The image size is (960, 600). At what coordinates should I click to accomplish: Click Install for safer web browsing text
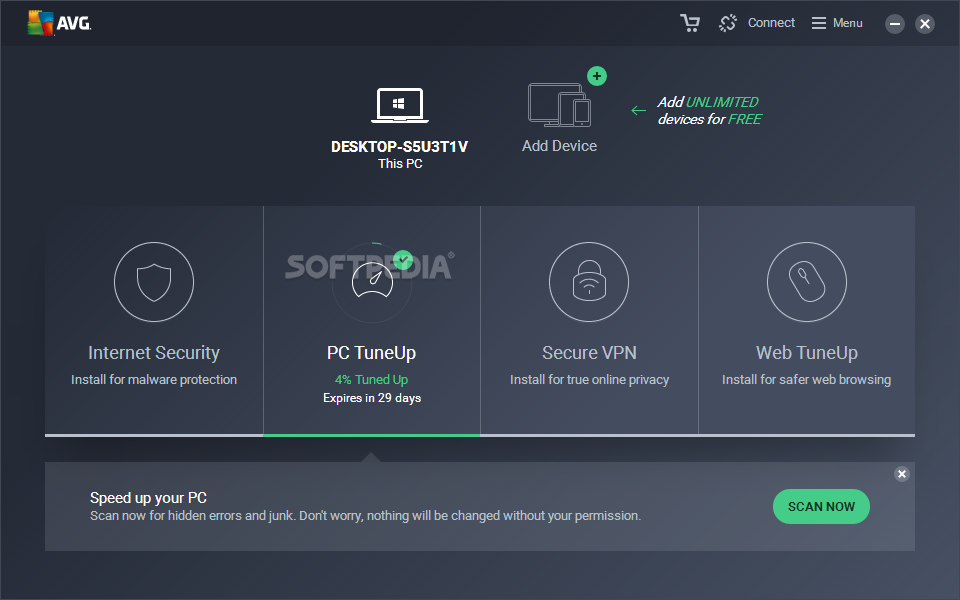[x=806, y=380]
